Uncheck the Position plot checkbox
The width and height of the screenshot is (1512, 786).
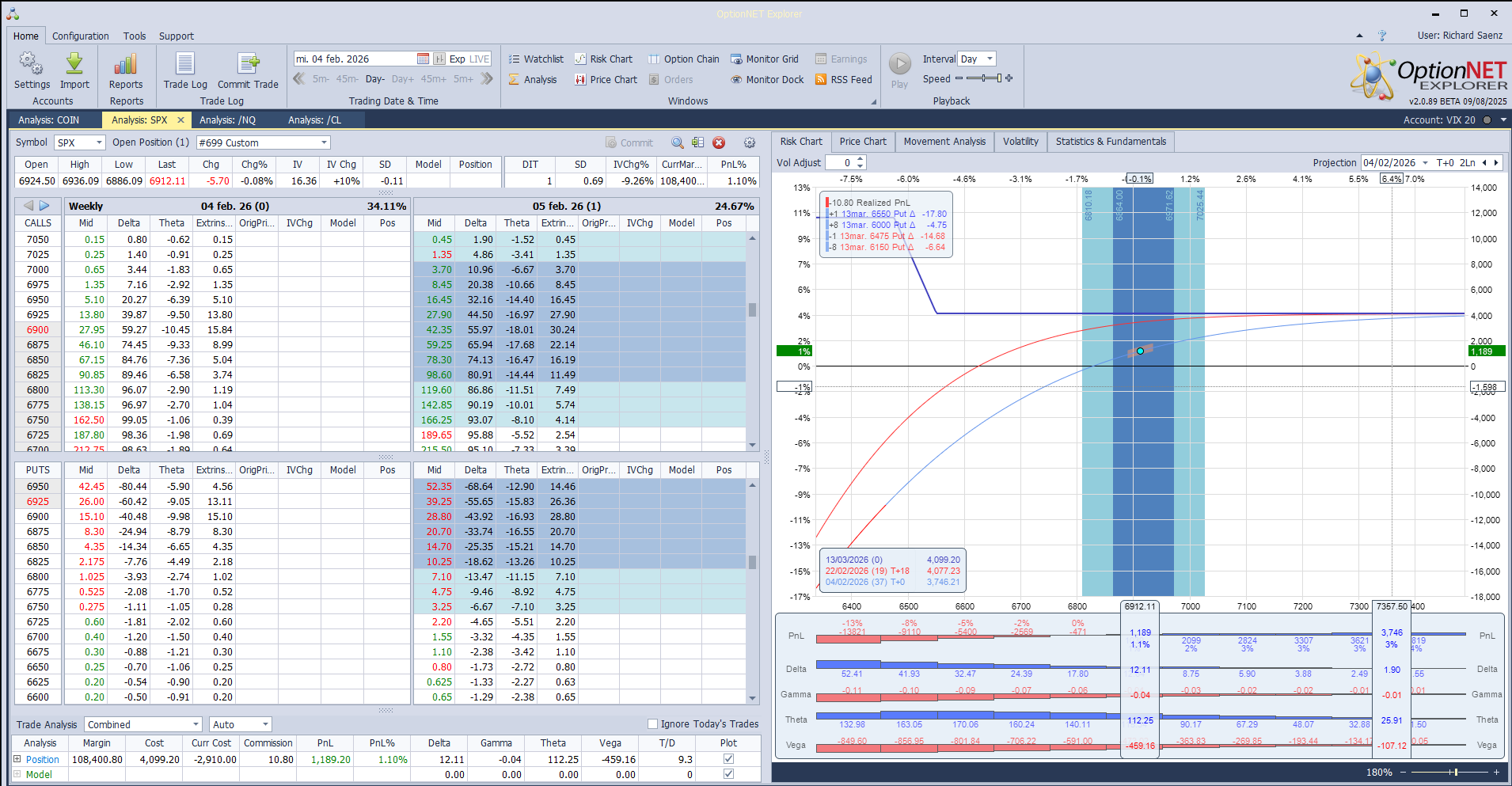pyautogui.click(x=728, y=759)
